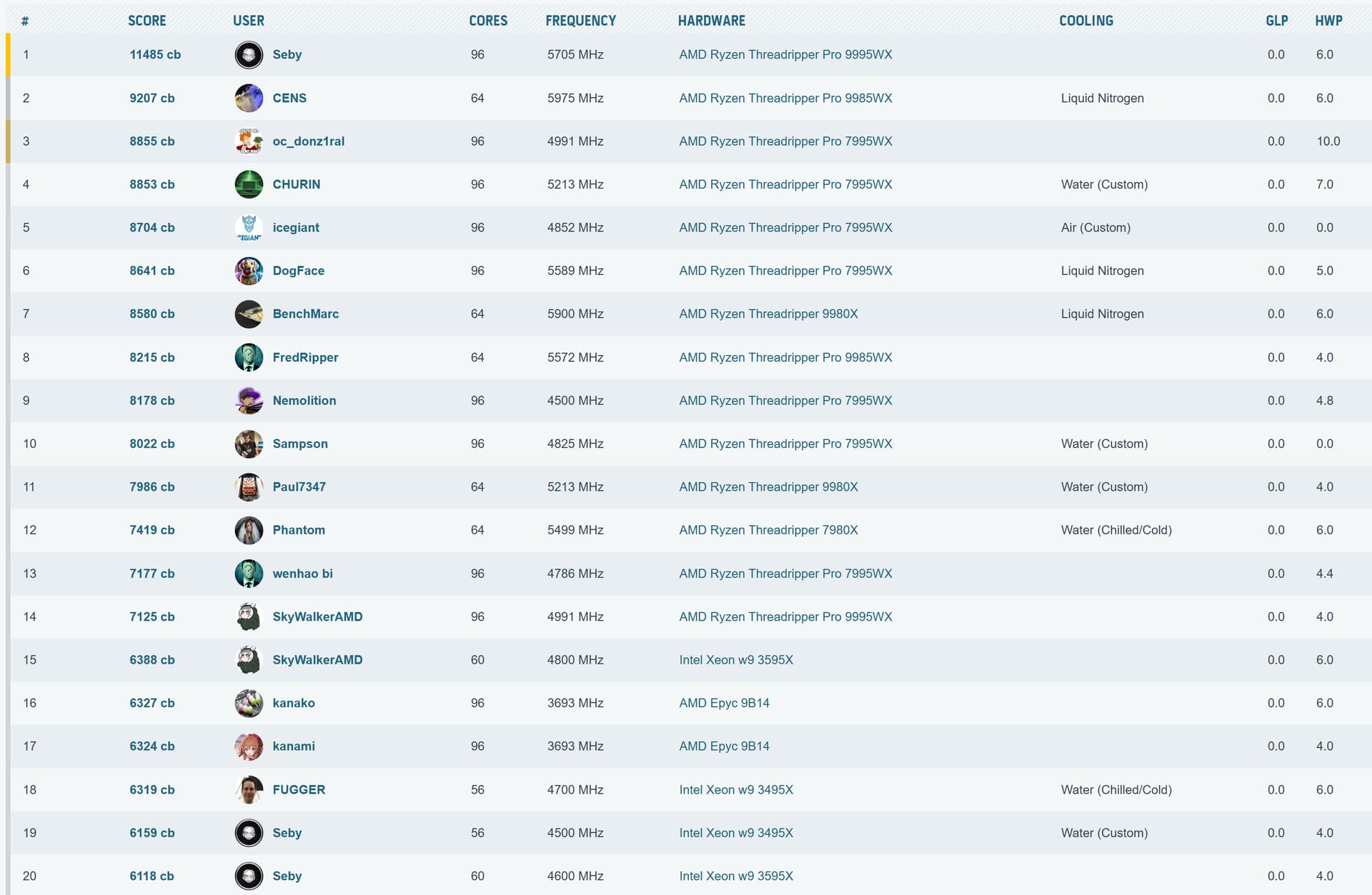Click the HARDWARE column header

[711, 21]
